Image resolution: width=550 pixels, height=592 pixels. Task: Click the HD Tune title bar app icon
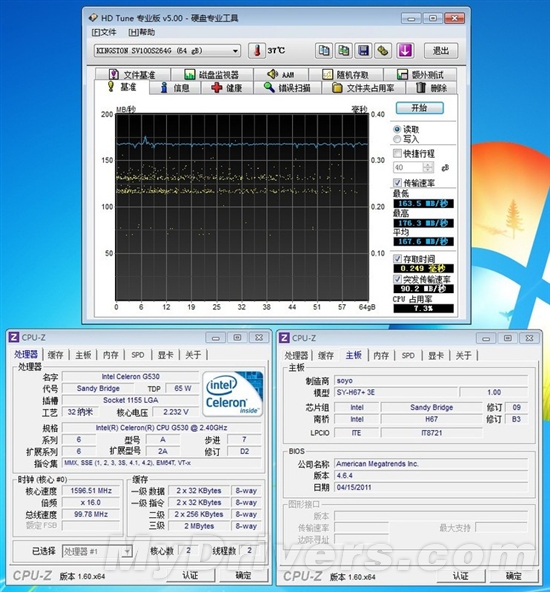point(93,18)
